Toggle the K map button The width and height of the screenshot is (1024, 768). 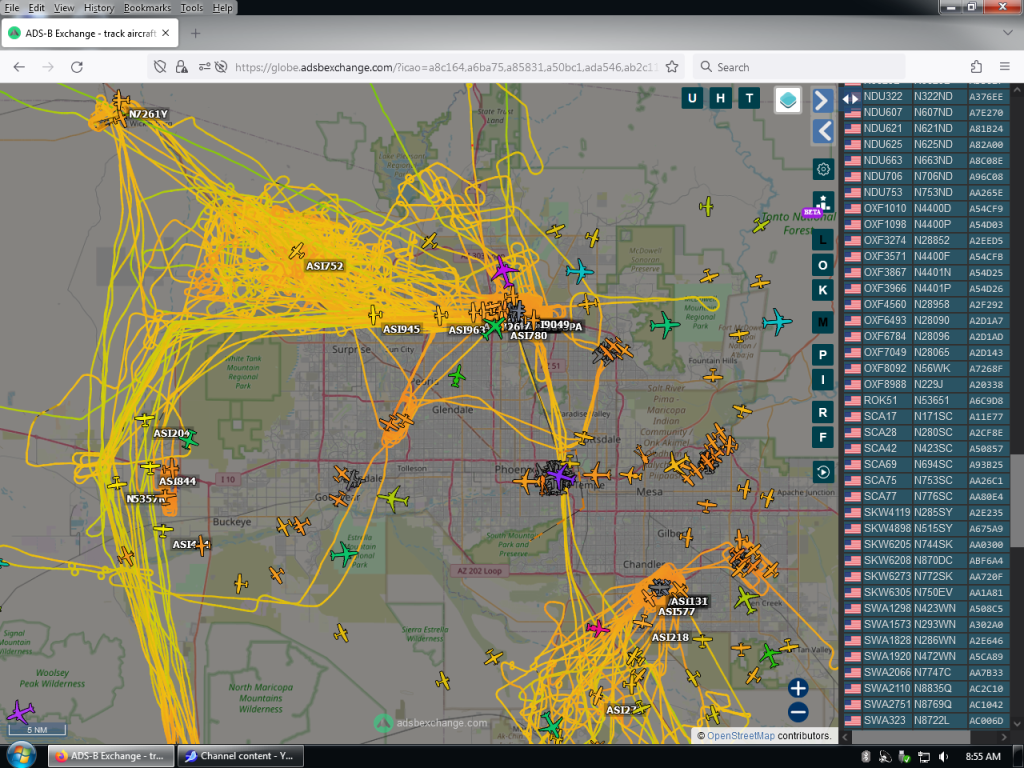[823, 290]
